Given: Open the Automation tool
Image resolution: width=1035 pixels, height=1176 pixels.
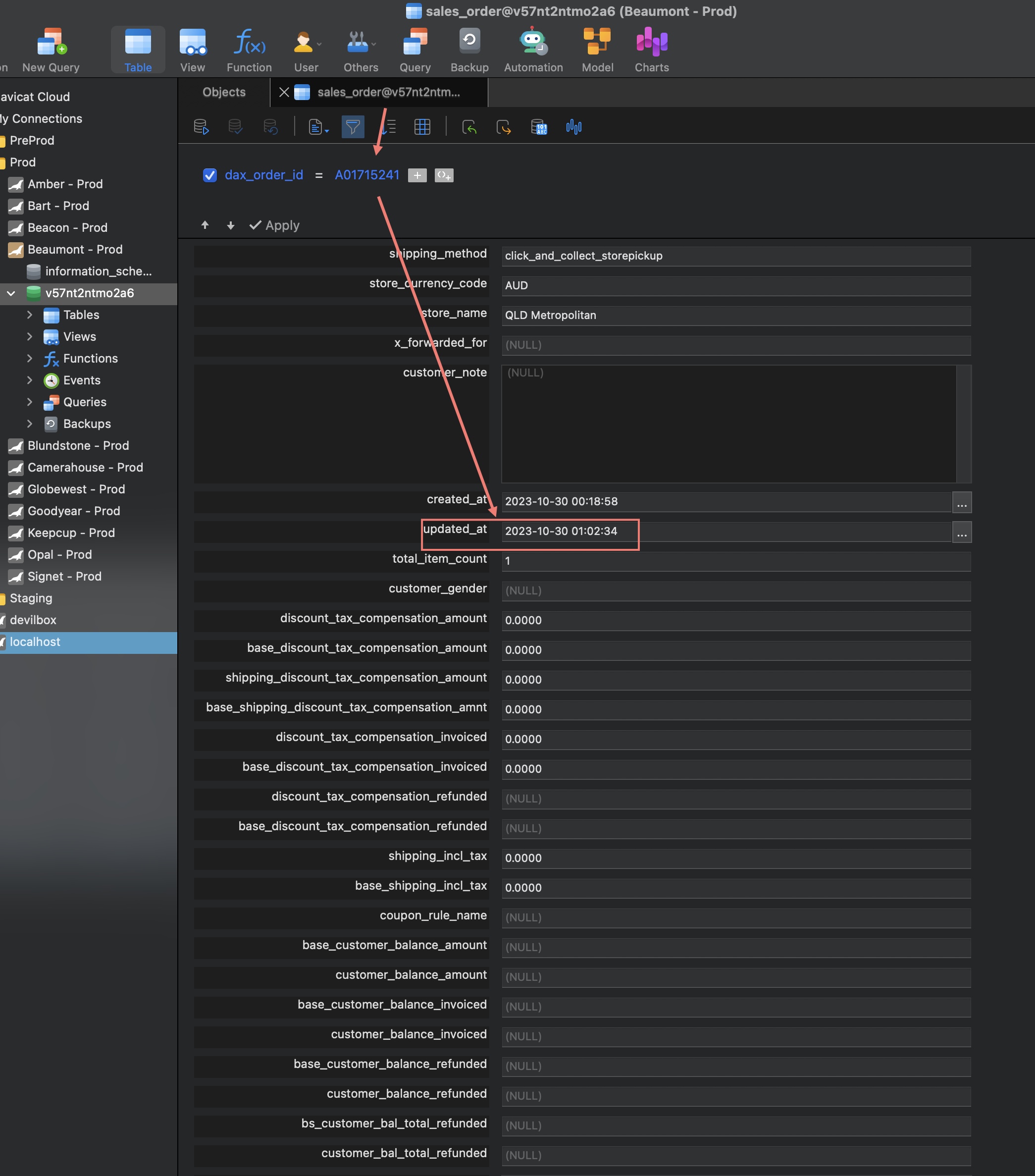Looking at the screenshot, I should [x=532, y=49].
